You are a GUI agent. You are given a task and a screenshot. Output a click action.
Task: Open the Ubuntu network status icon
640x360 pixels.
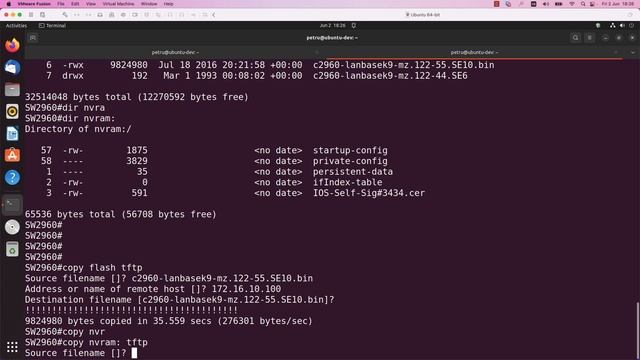612,25
